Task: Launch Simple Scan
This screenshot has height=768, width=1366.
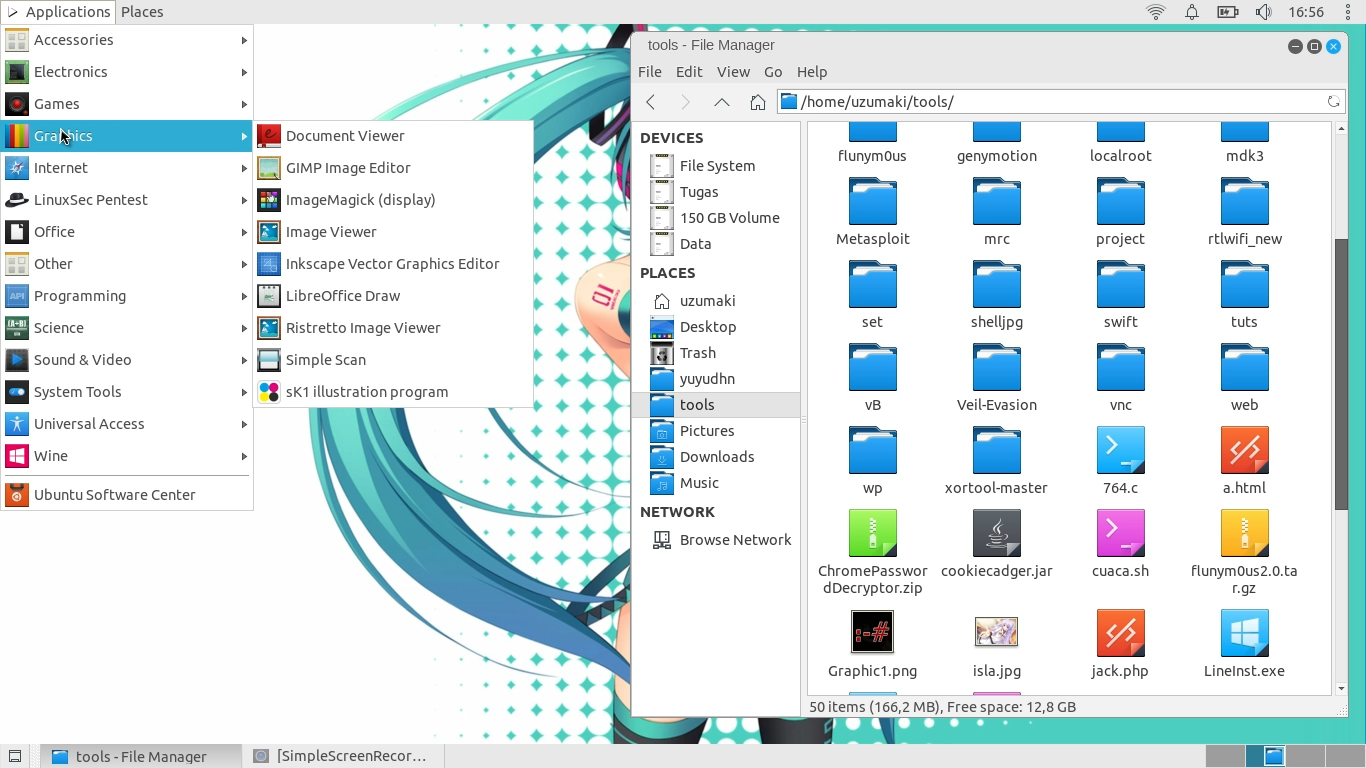Action: (x=393, y=360)
